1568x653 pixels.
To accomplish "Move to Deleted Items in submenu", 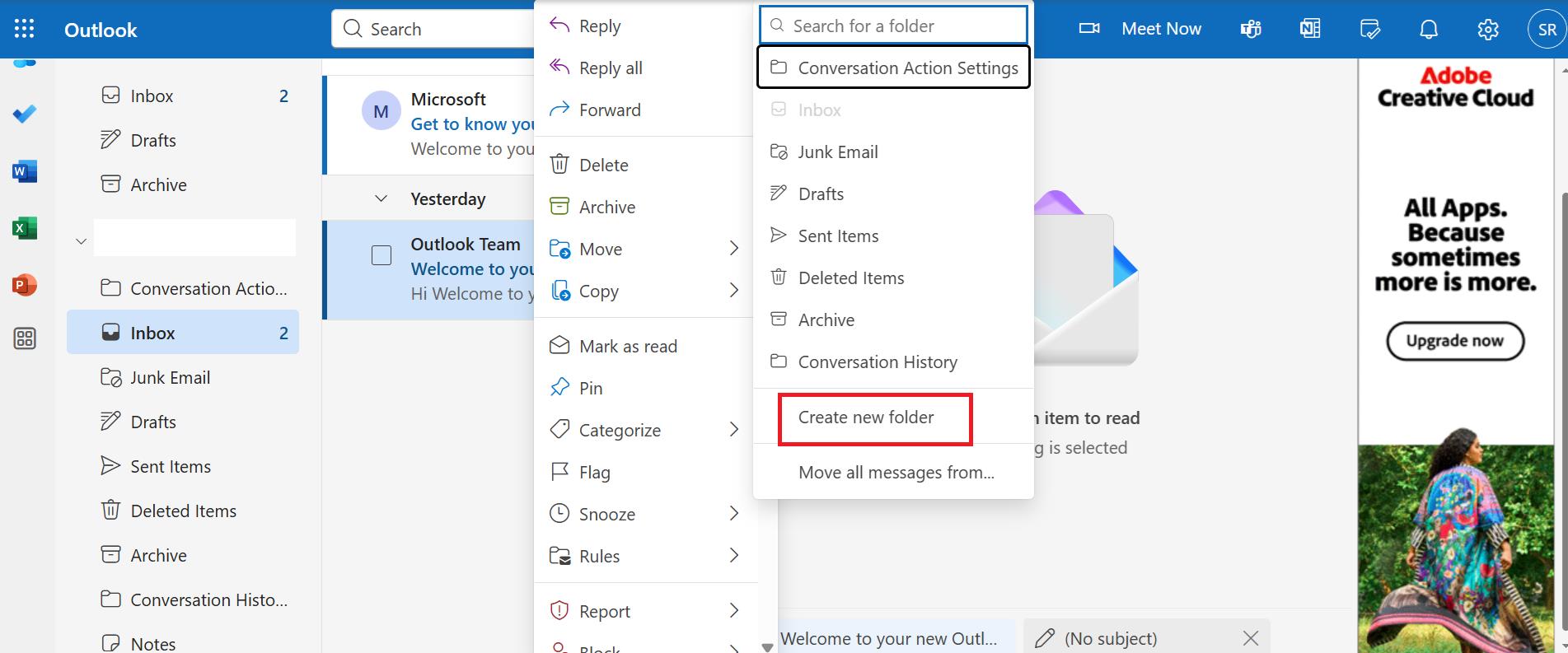I will point(893,278).
